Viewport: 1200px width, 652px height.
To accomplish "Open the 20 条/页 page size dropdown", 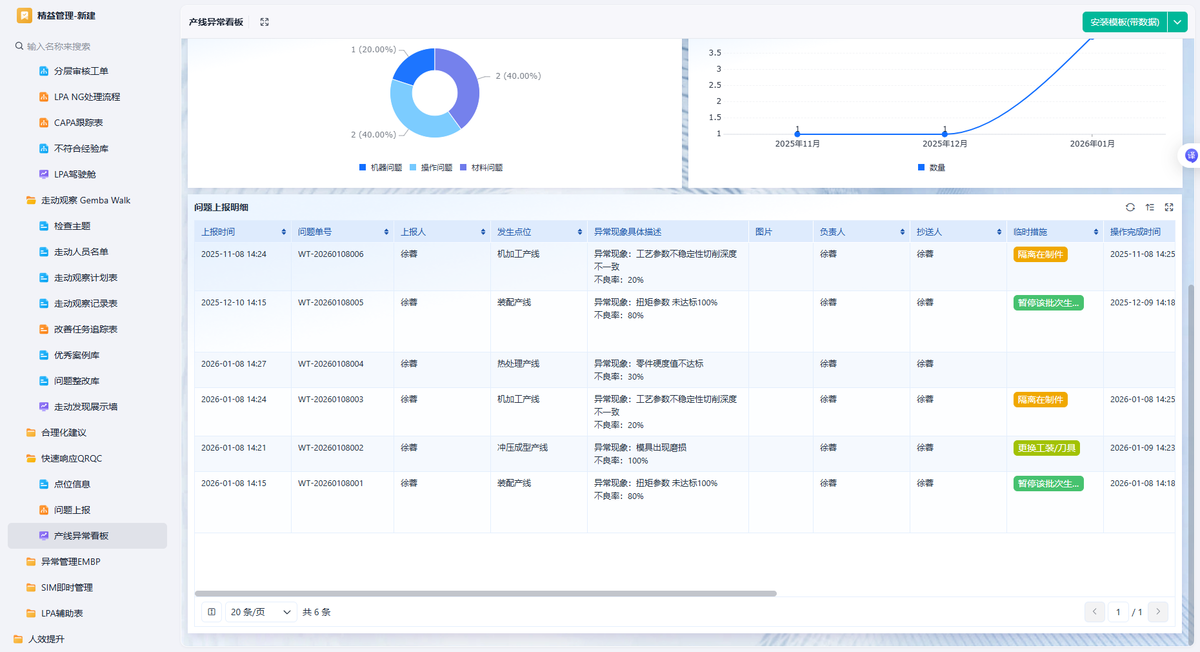I will coord(261,612).
